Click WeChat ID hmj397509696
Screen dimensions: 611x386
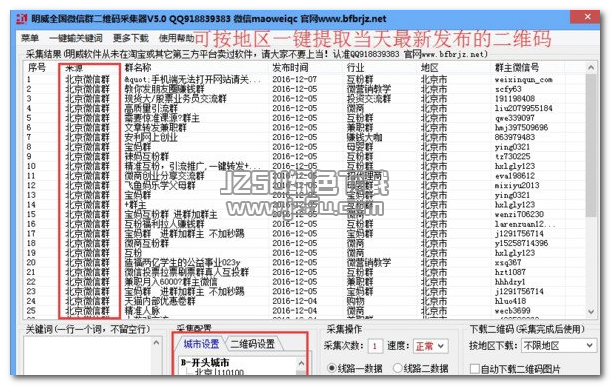coord(521,127)
